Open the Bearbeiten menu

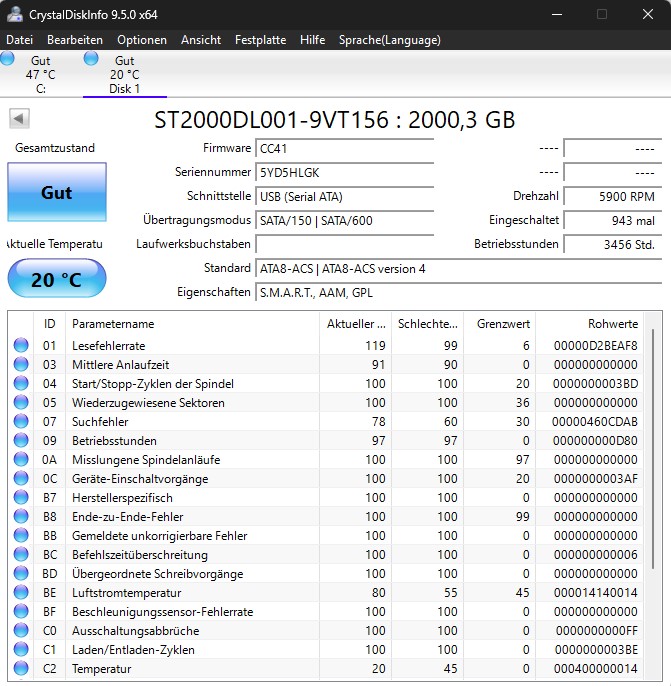[x=75, y=40]
